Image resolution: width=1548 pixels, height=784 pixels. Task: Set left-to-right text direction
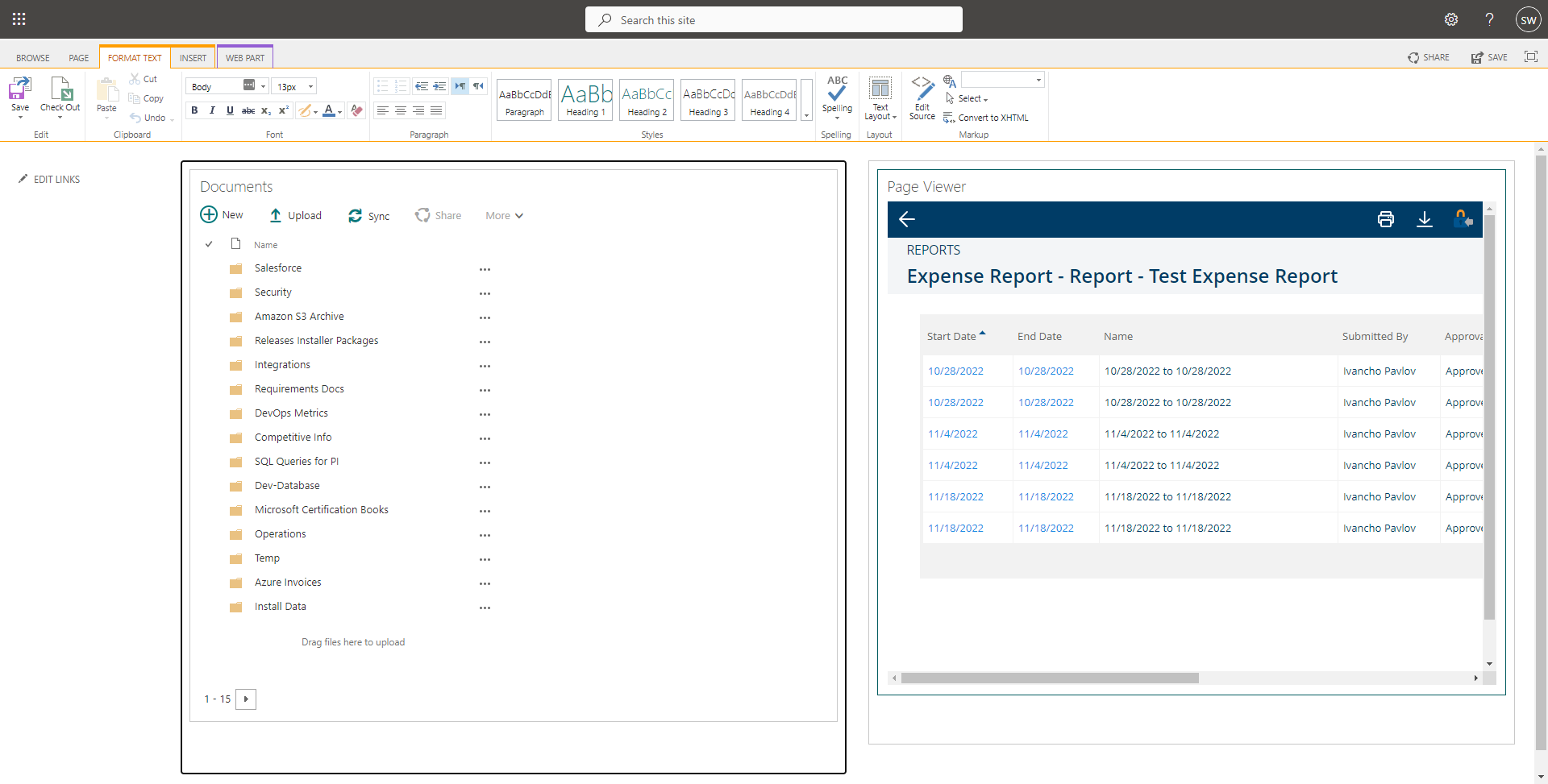click(460, 85)
